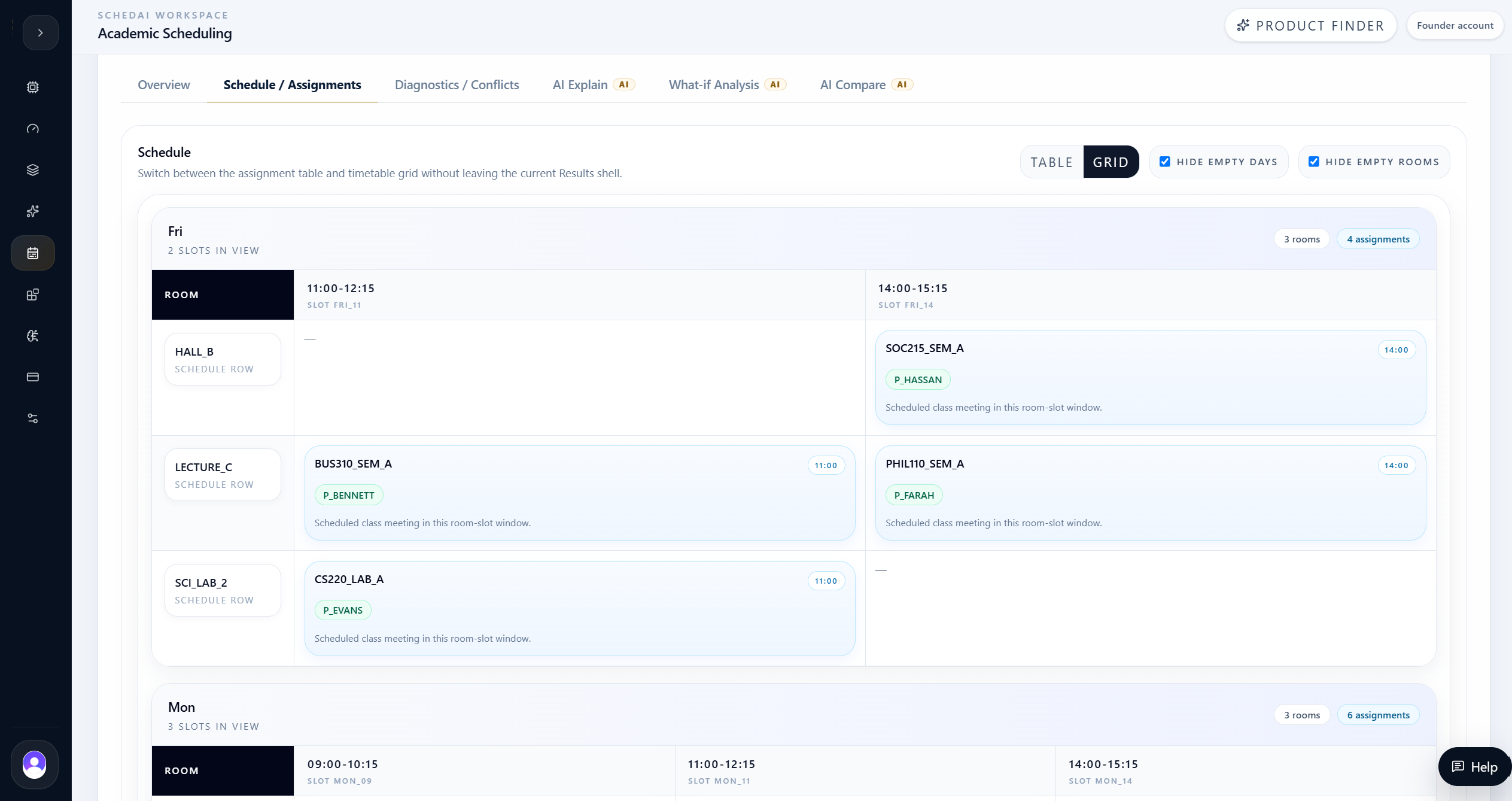Click the Founder account button
1512x801 pixels.
point(1455,26)
